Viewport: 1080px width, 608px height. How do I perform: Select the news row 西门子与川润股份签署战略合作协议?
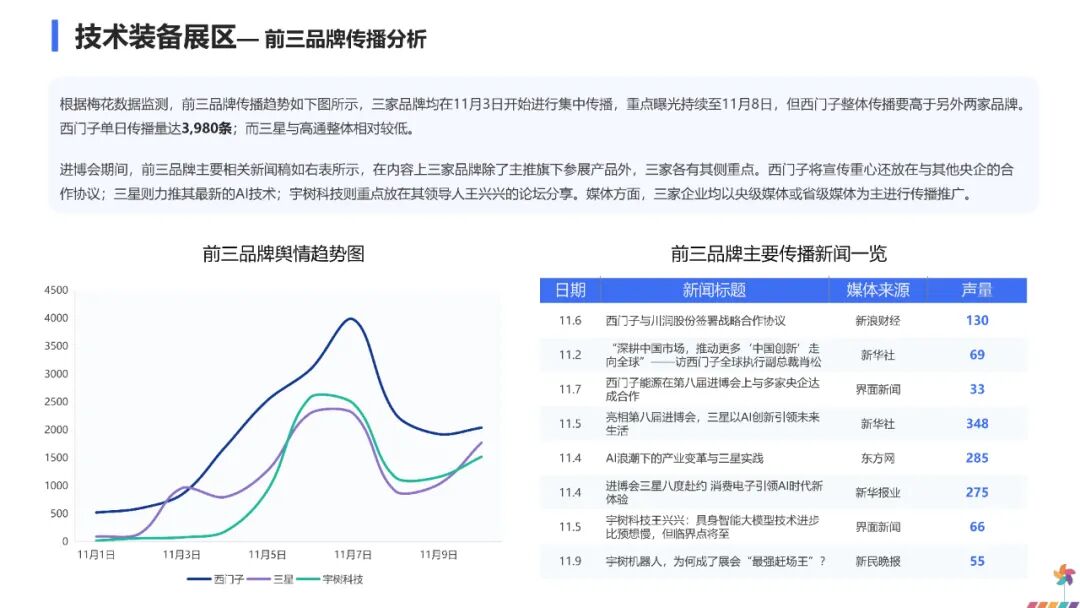(x=783, y=320)
